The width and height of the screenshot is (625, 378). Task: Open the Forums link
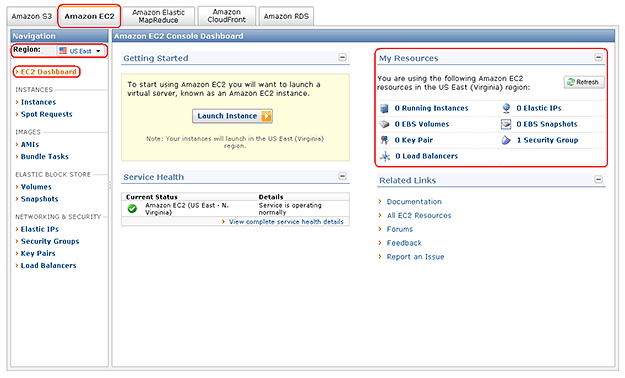(x=400, y=229)
